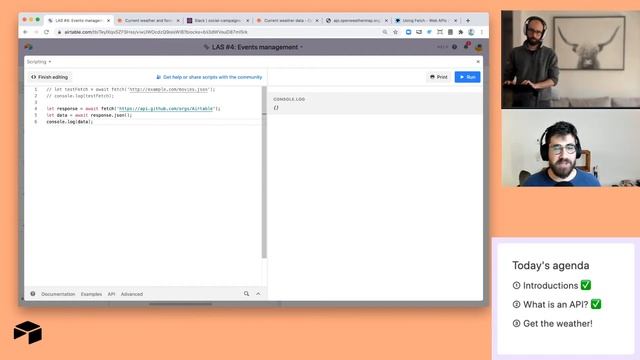Image resolution: width=640 pixels, height=360 pixels.
Task: Open the Chrome profile avatar
Action: pos(471,32)
